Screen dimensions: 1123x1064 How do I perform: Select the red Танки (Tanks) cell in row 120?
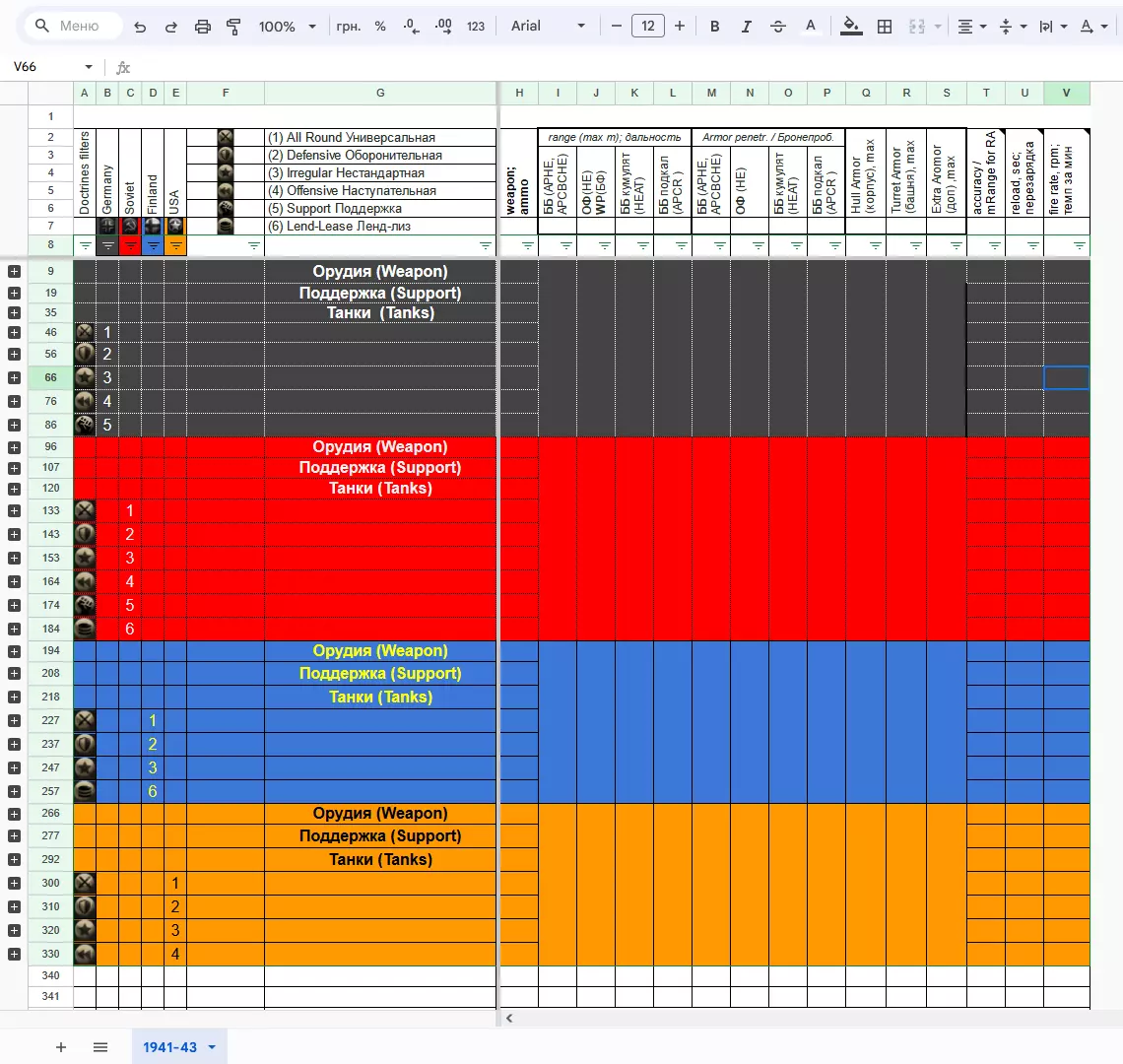380,488
